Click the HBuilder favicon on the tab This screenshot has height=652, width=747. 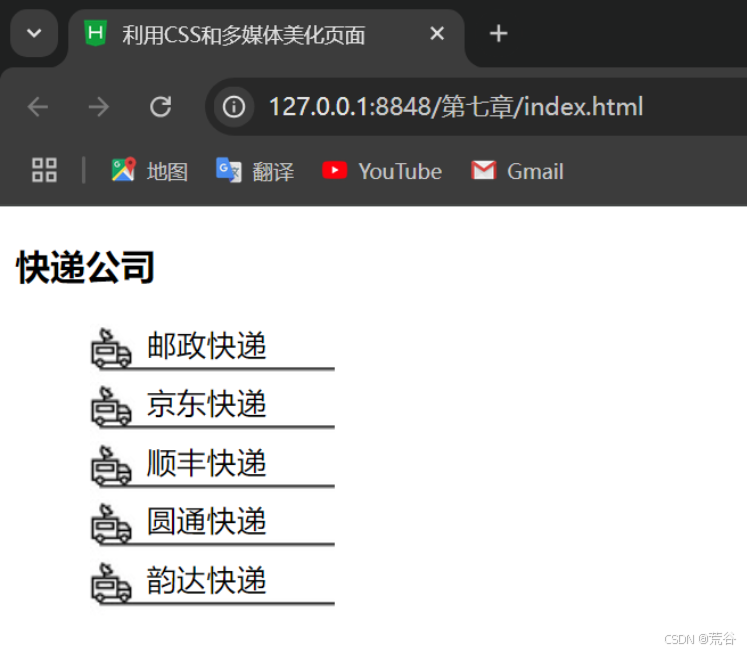pos(96,33)
